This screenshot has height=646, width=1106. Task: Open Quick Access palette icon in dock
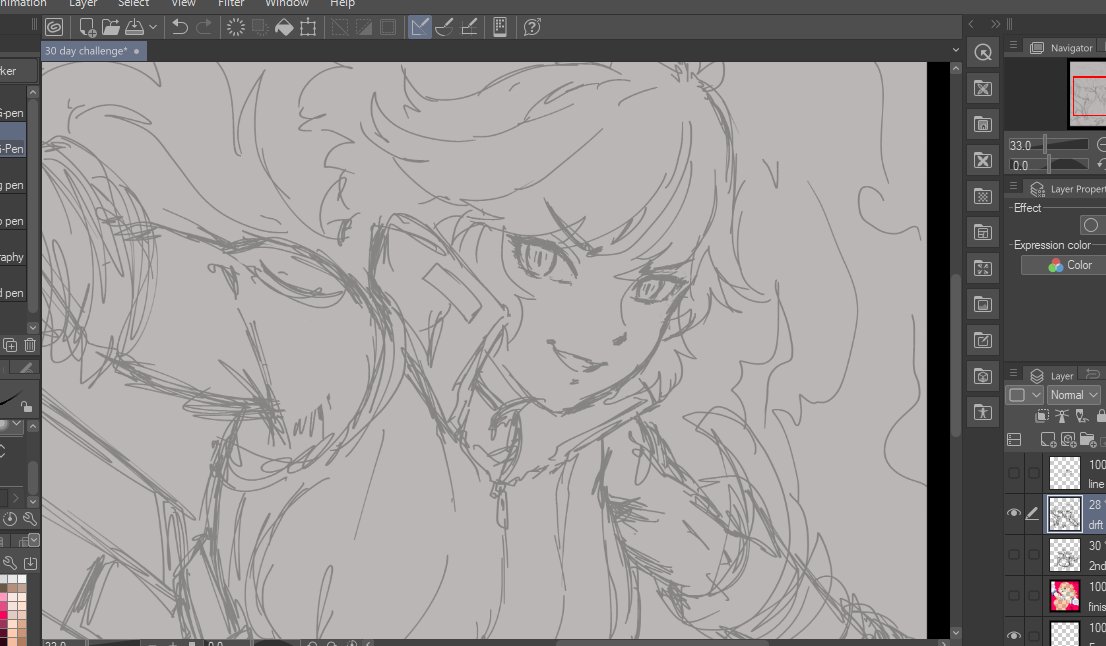983,53
